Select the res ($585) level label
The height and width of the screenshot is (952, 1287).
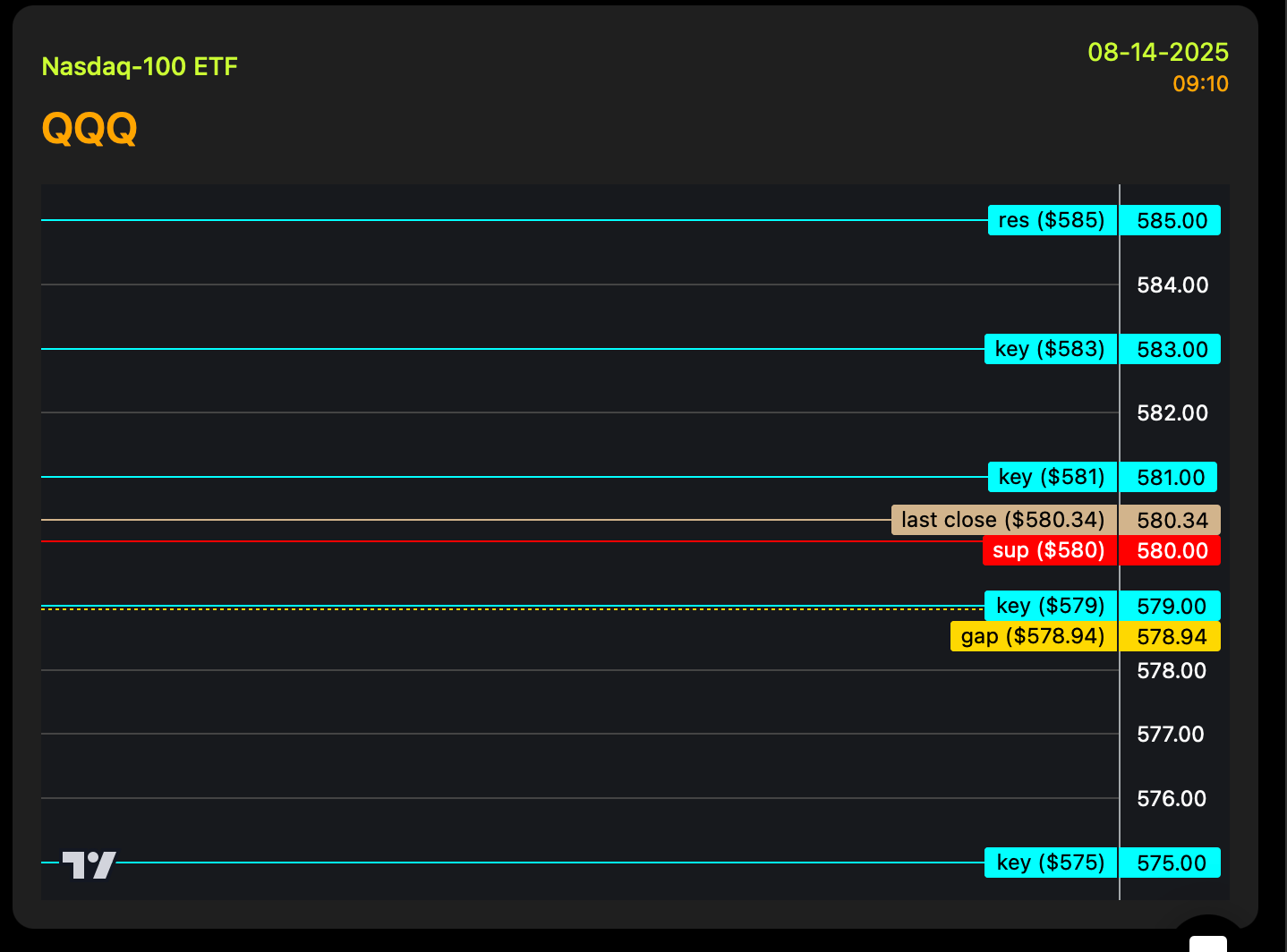click(x=1053, y=220)
